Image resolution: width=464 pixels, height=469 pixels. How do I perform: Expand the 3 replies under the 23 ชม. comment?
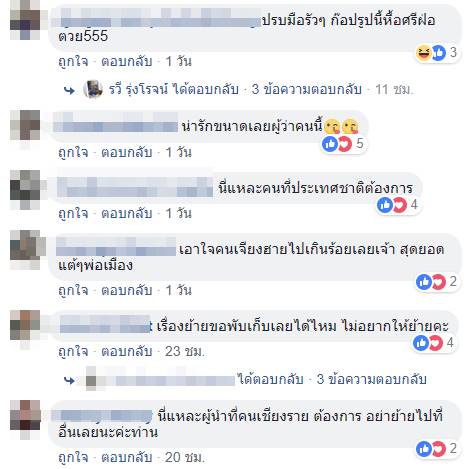(x=371, y=379)
